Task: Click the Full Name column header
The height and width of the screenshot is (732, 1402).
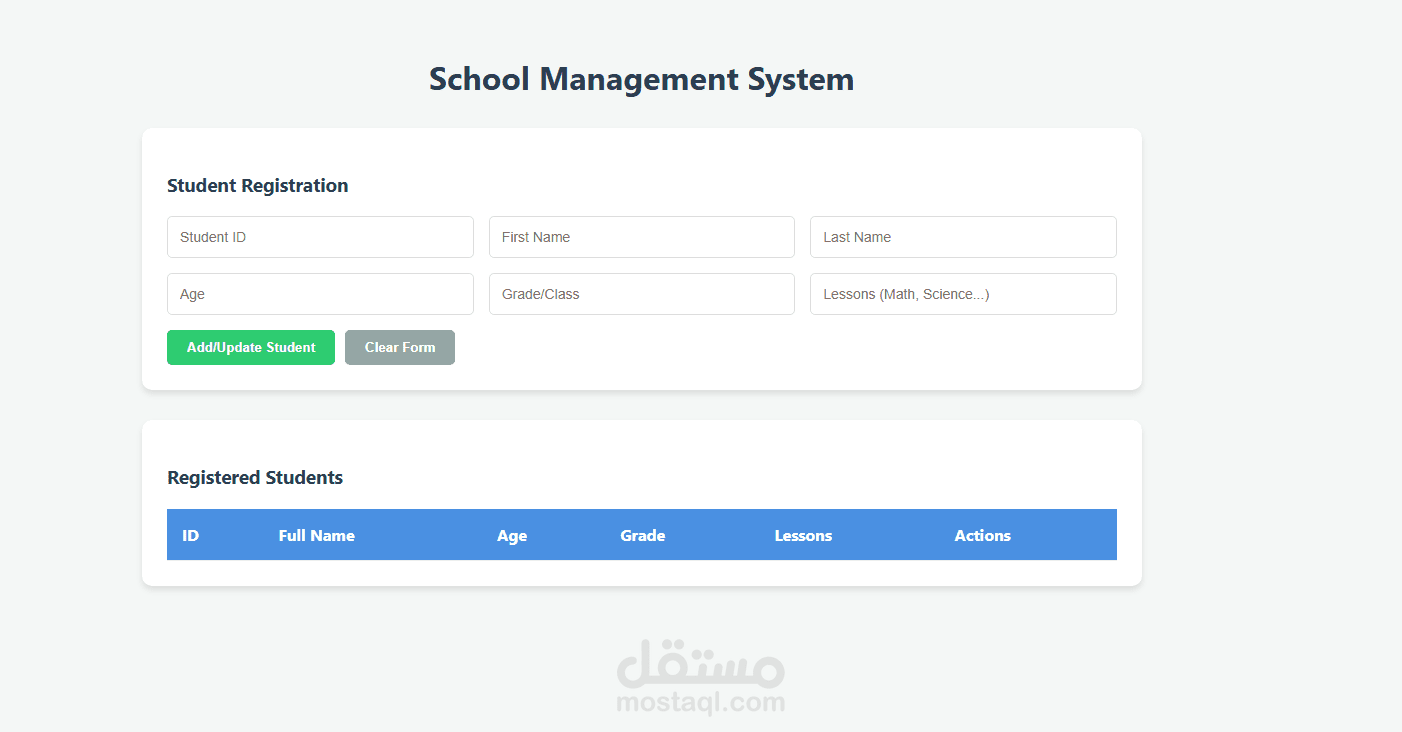Action: click(317, 535)
